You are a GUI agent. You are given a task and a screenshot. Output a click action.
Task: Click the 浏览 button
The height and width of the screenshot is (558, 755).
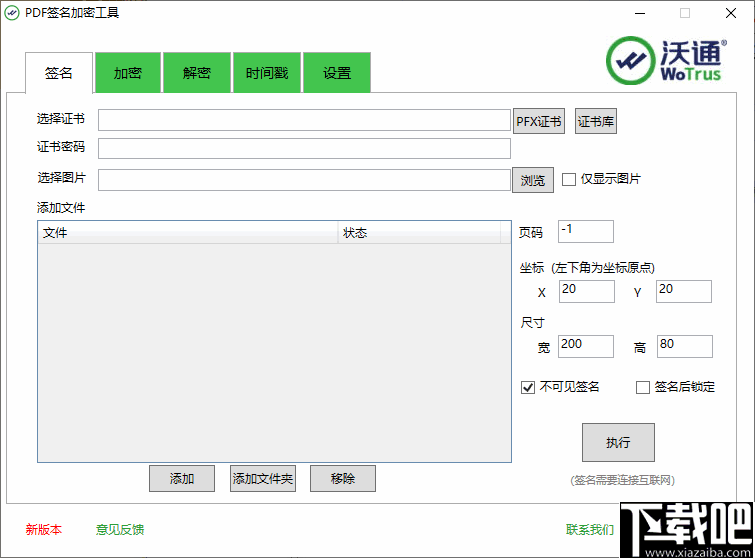click(x=533, y=180)
